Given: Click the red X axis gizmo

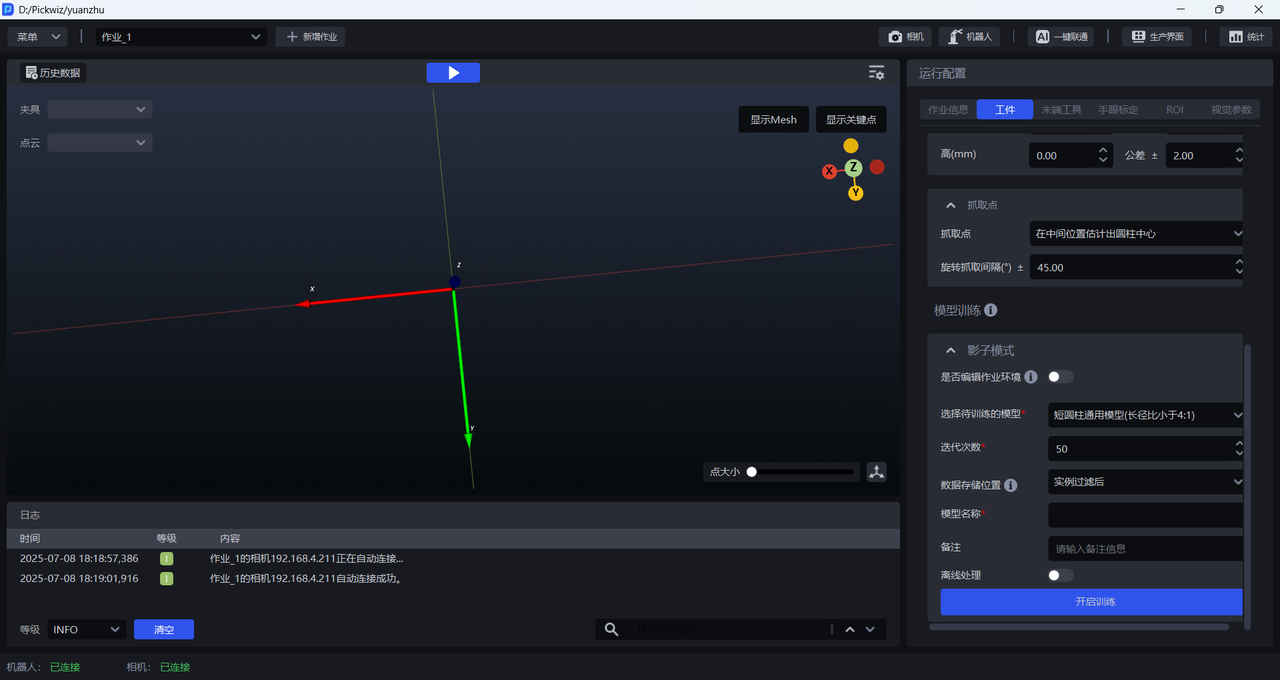Looking at the screenshot, I should [829, 172].
